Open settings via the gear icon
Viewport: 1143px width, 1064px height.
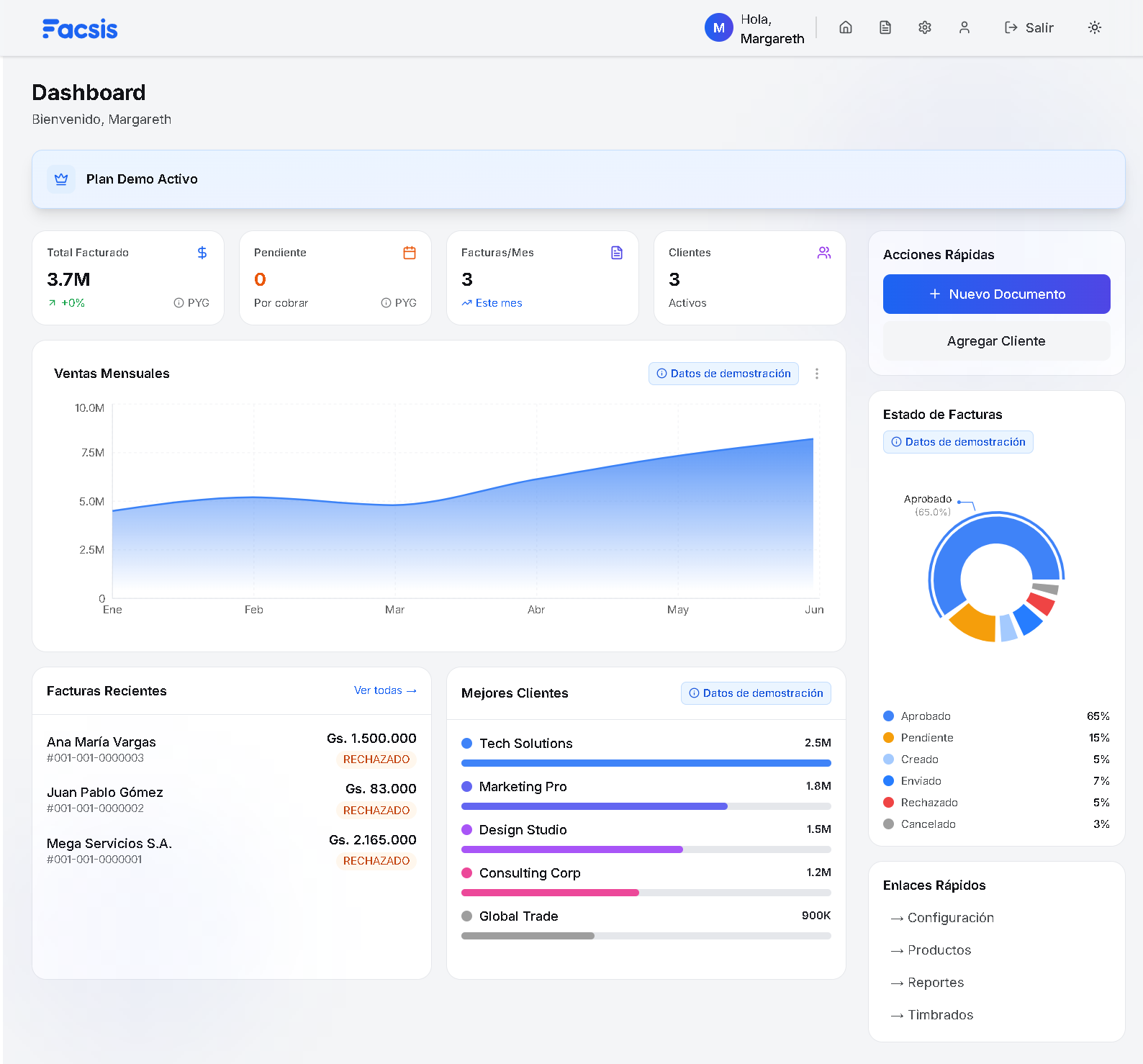coord(925,27)
